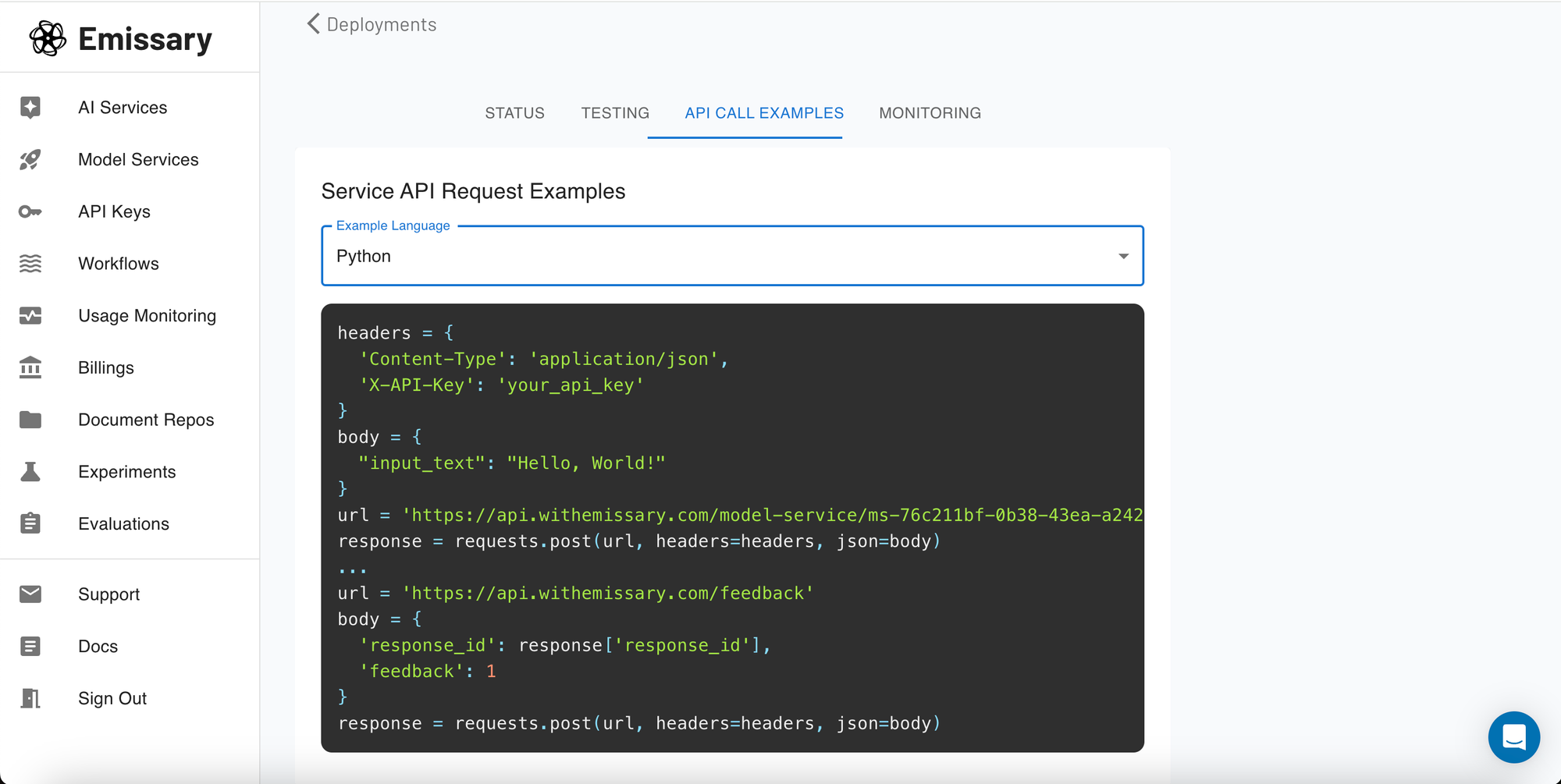Click the Workflows waves icon
Screen dimensions: 1561x784
pos(30,264)
